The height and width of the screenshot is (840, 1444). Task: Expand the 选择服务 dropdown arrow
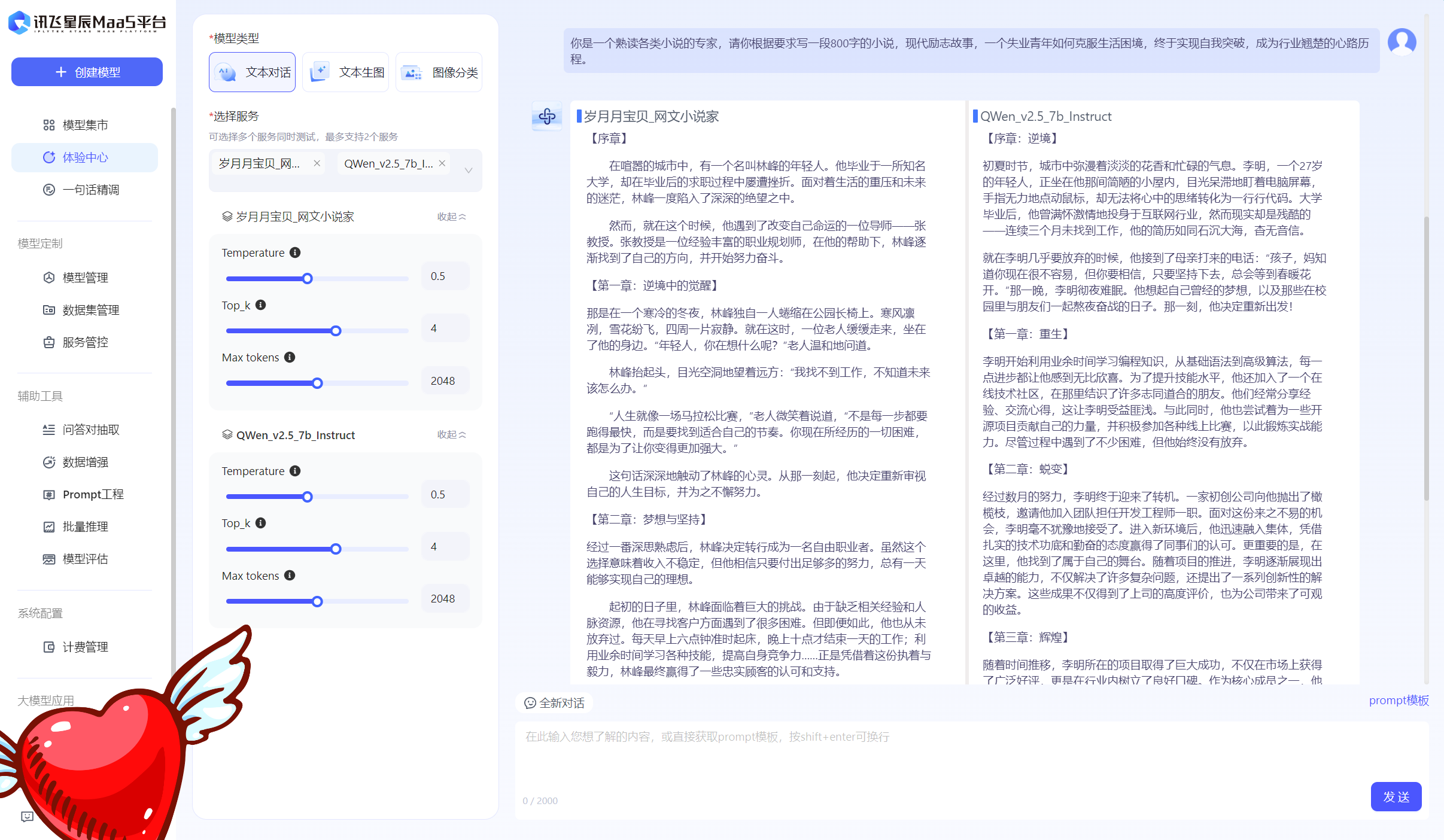(469, 171)
